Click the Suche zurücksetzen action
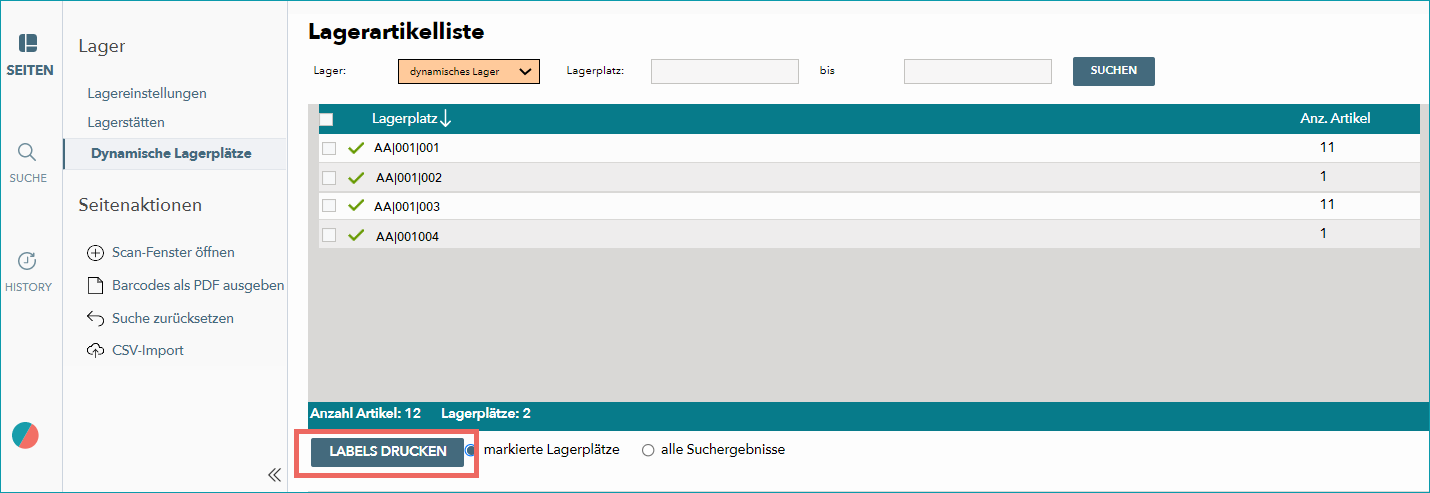Viewport: 1430px width, 493px height. (x=173, y=318)
